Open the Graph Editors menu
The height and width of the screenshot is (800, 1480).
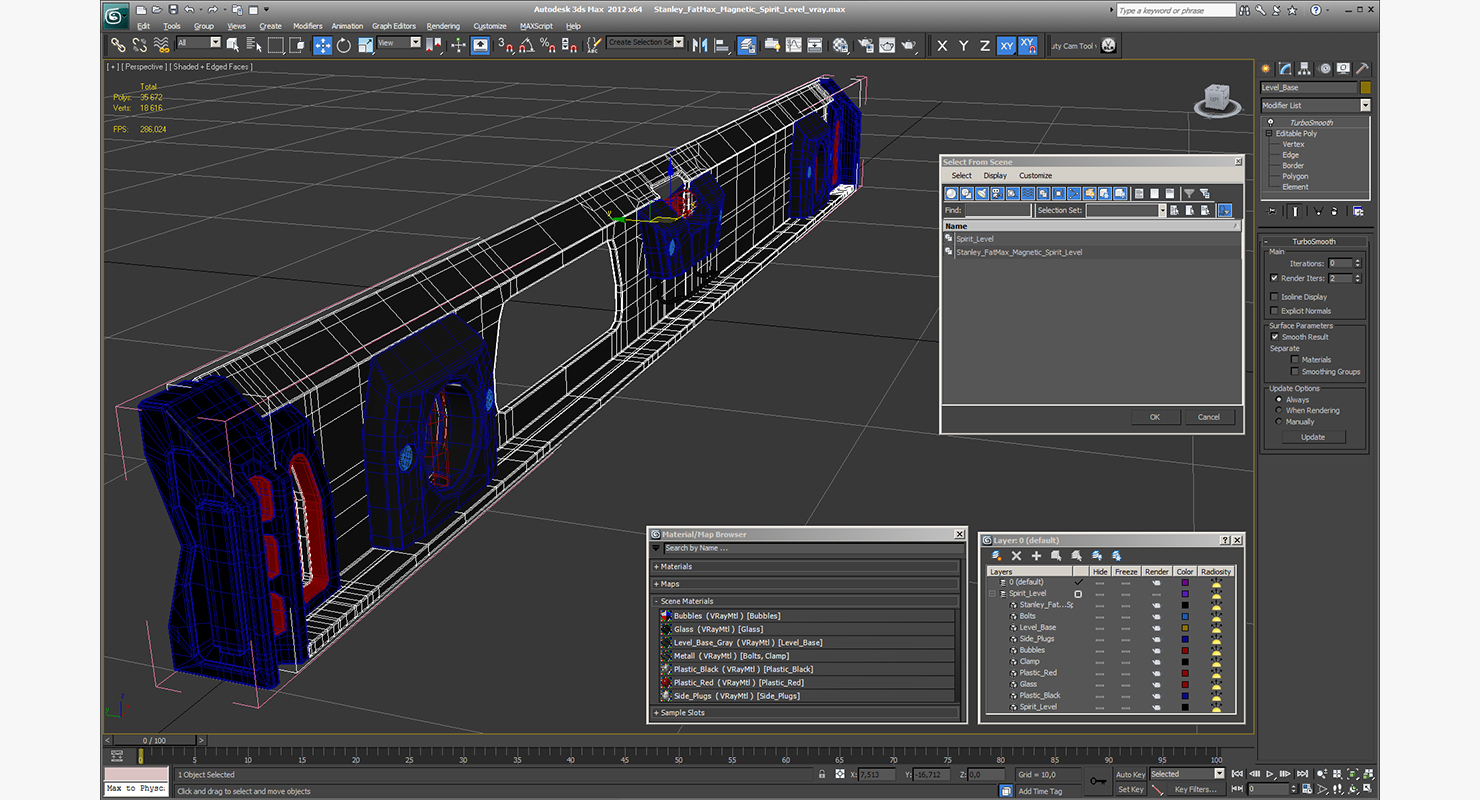coord(394,26)
